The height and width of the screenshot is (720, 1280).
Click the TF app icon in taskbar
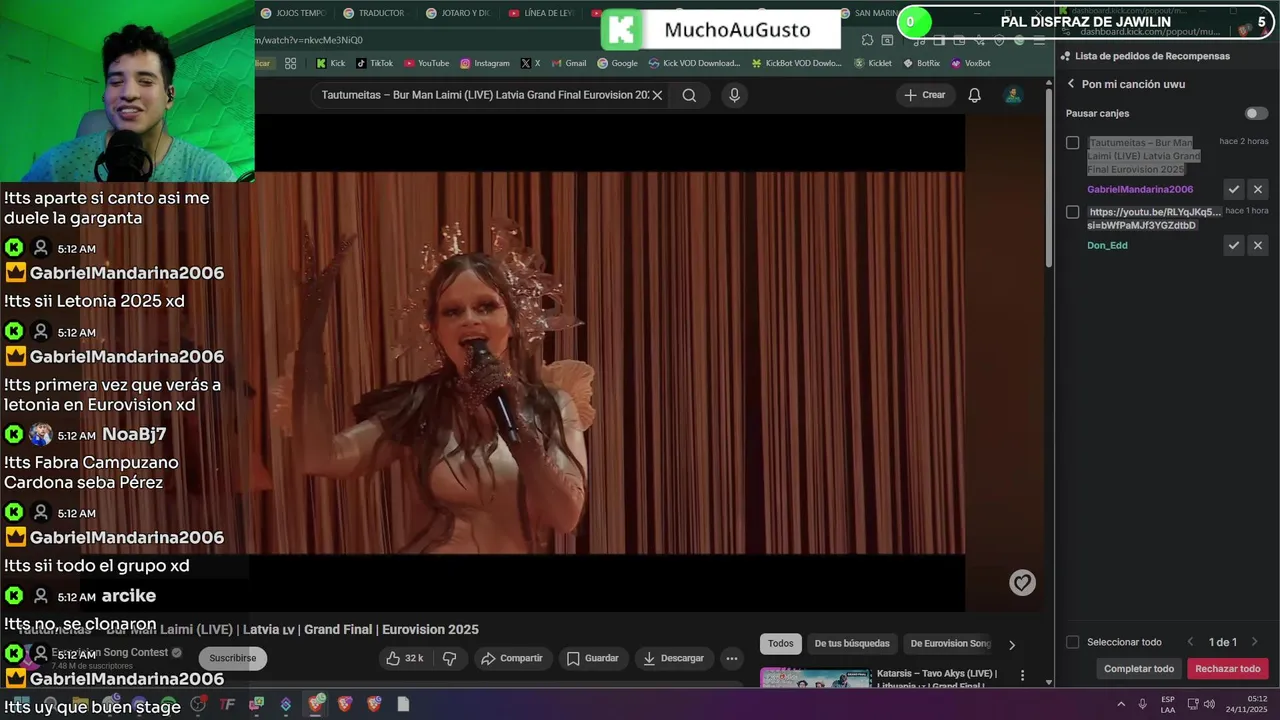(227, 704)
